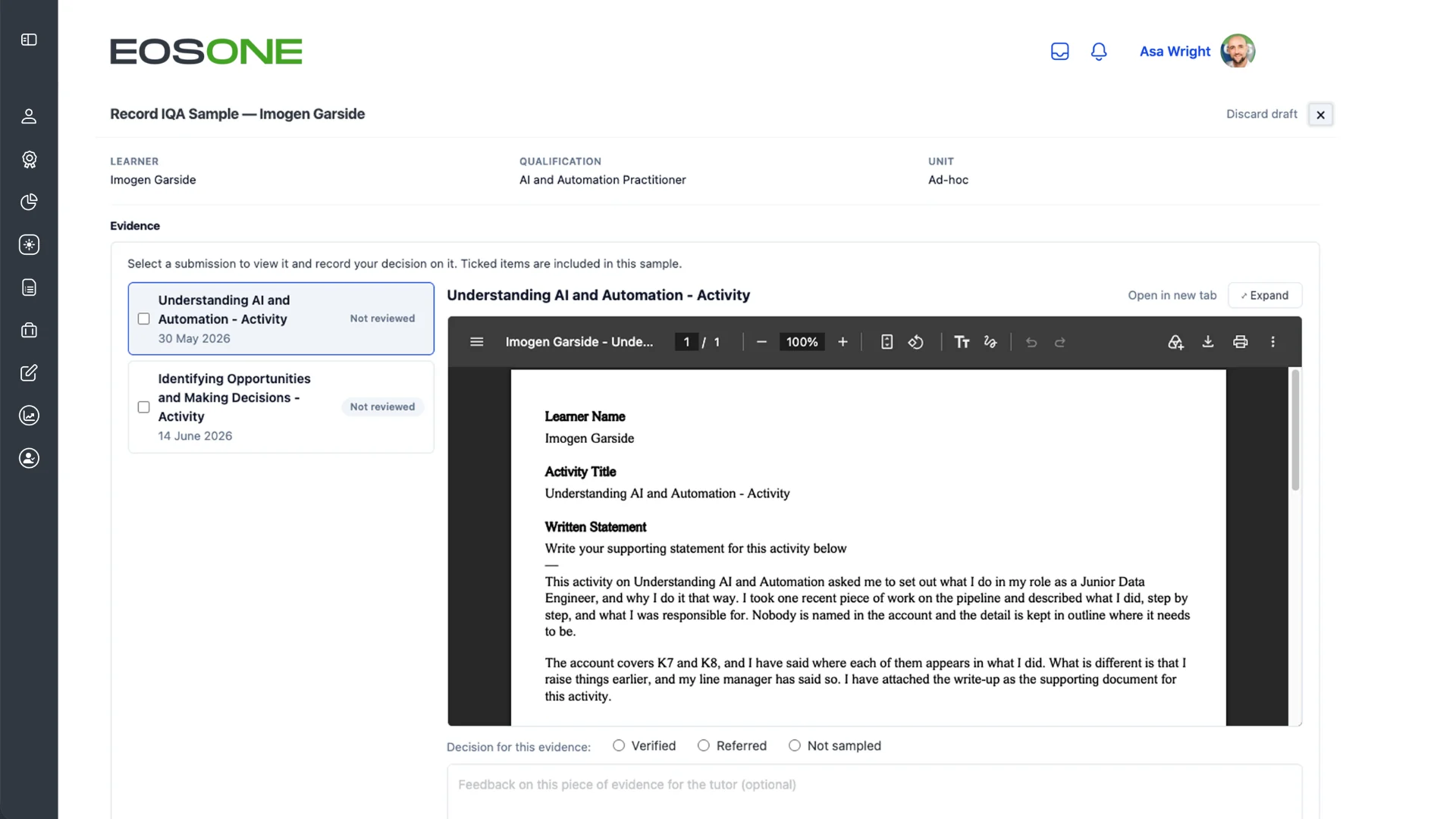Select Identifying Opportunities submission row
The height and width of the screenshot is (819, 1456).
coord(281,407)
